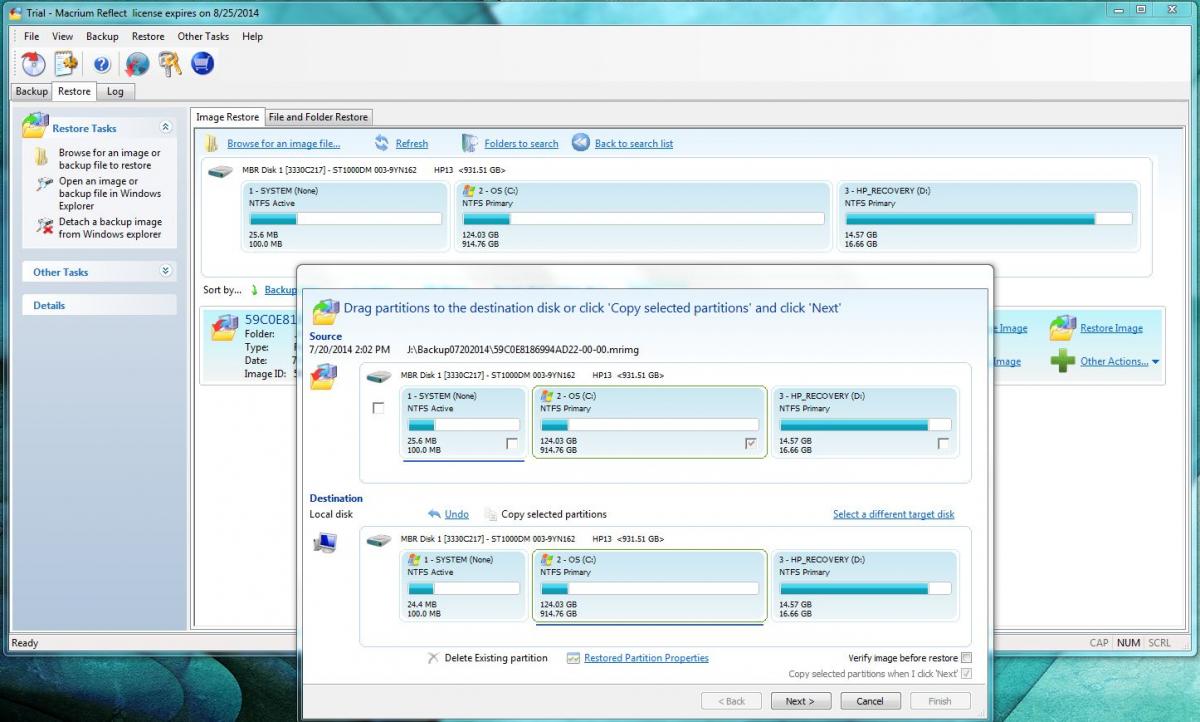Click the folder icon beside Browse for an image
The height and width of the screenshot is (722, 1200).
(x=42, y=157)
